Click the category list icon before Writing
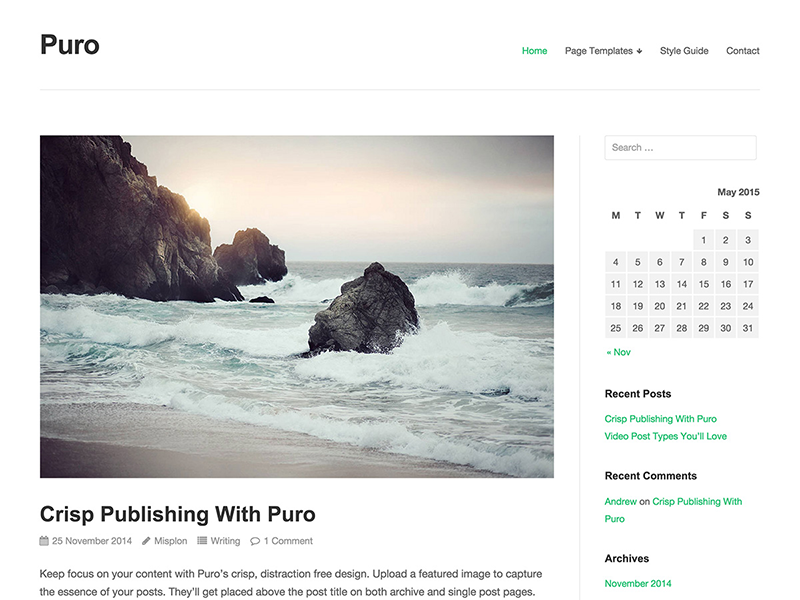Screen dimensions: 800x600 coord(203,541)
